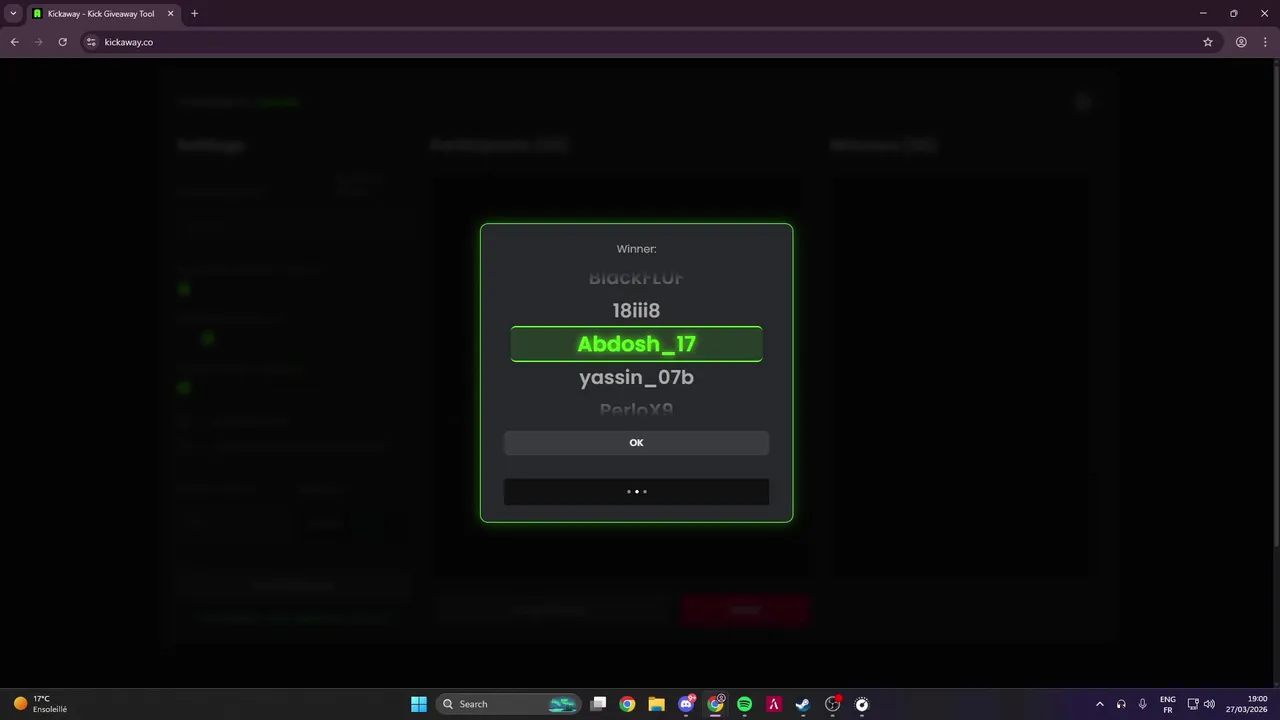Screen dimensions: 1280x720
Task: Restore down the Chrome window
Action: [1233, 13]
